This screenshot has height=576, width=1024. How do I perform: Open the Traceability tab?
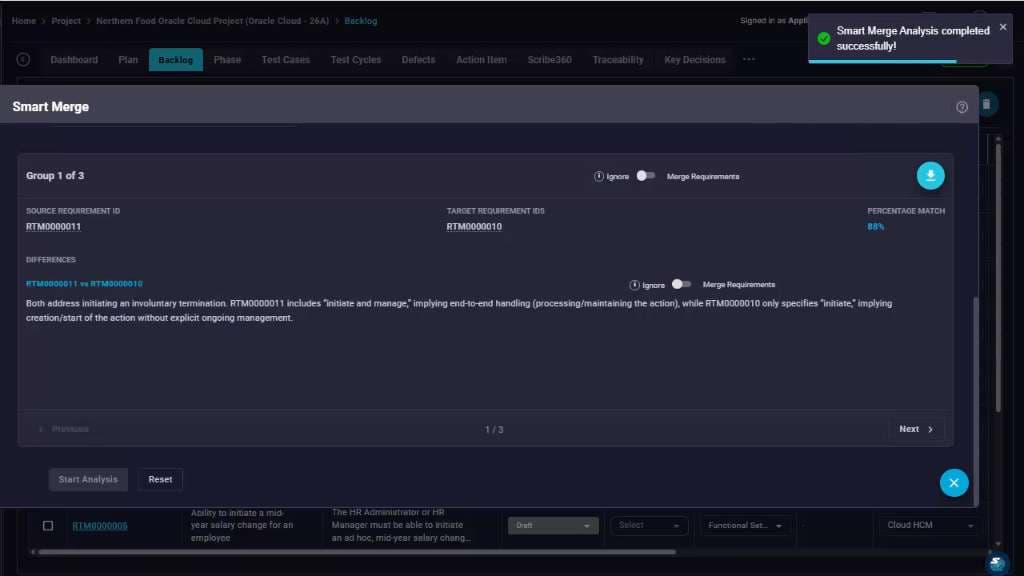618,59
